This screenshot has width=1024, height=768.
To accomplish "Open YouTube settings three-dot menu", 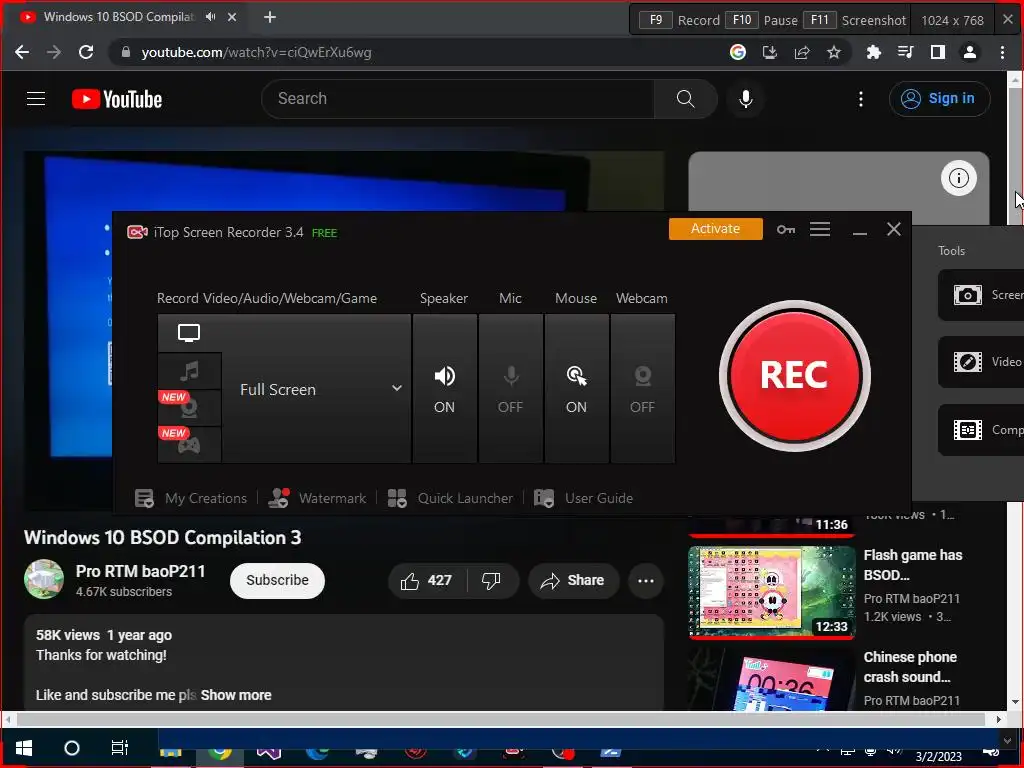I will coord(861,99).
